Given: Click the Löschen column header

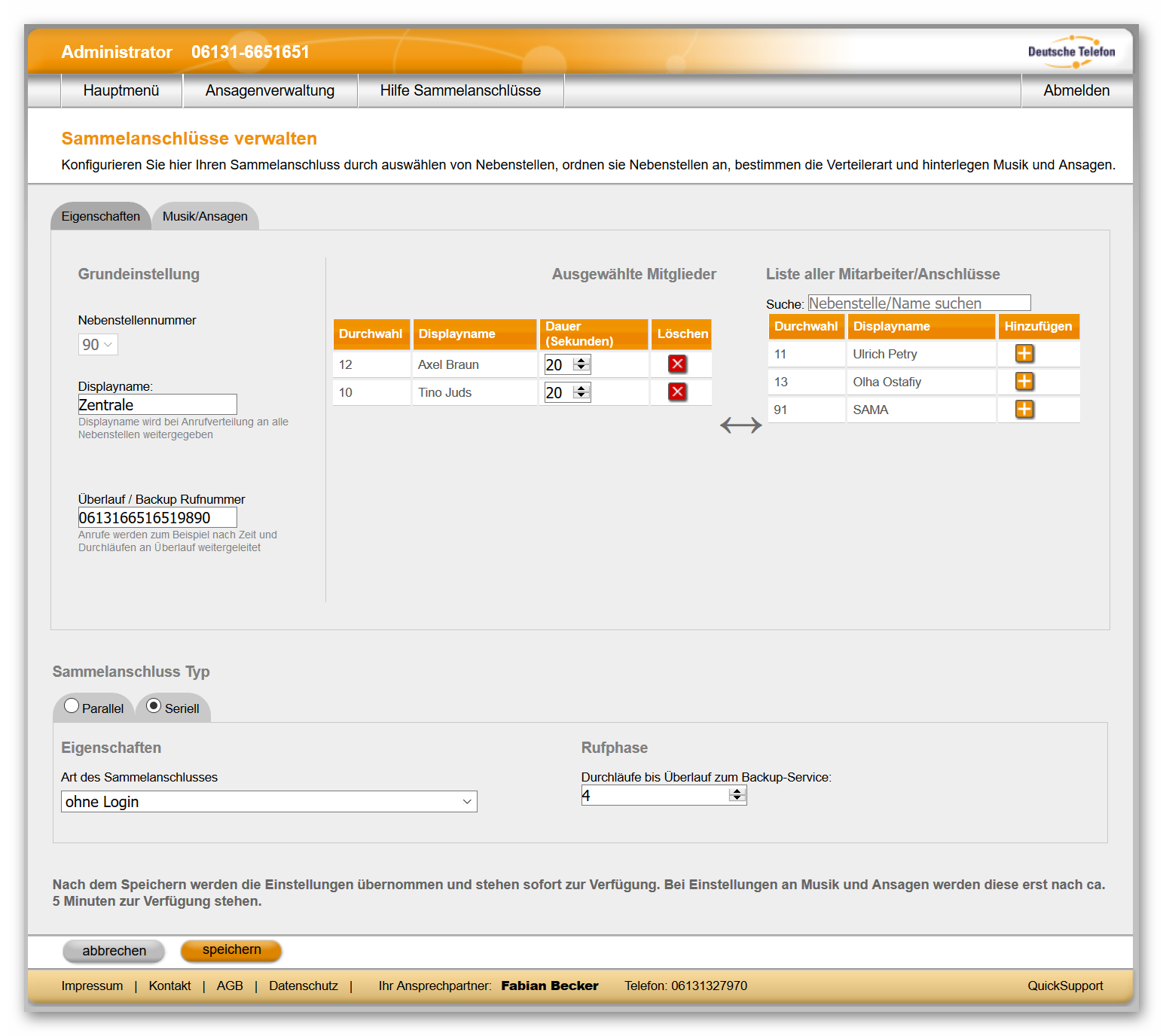Looking at the screenshot, I should (x=682, y=334).
